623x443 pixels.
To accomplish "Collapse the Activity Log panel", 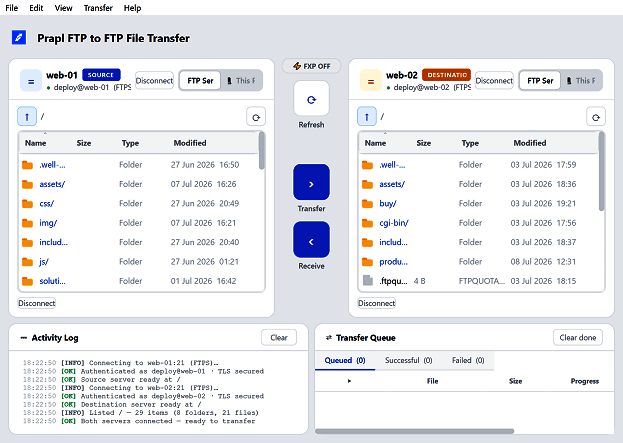I will (x=24, y=338).
